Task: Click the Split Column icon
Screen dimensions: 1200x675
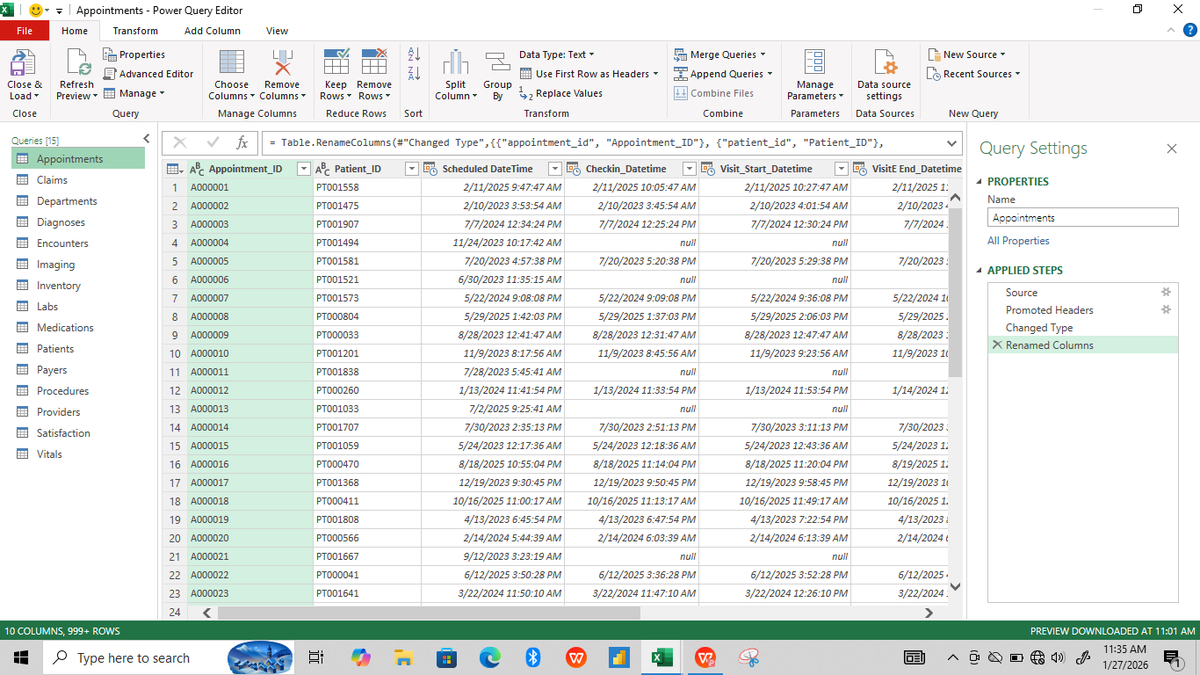Action: [455, 62]
